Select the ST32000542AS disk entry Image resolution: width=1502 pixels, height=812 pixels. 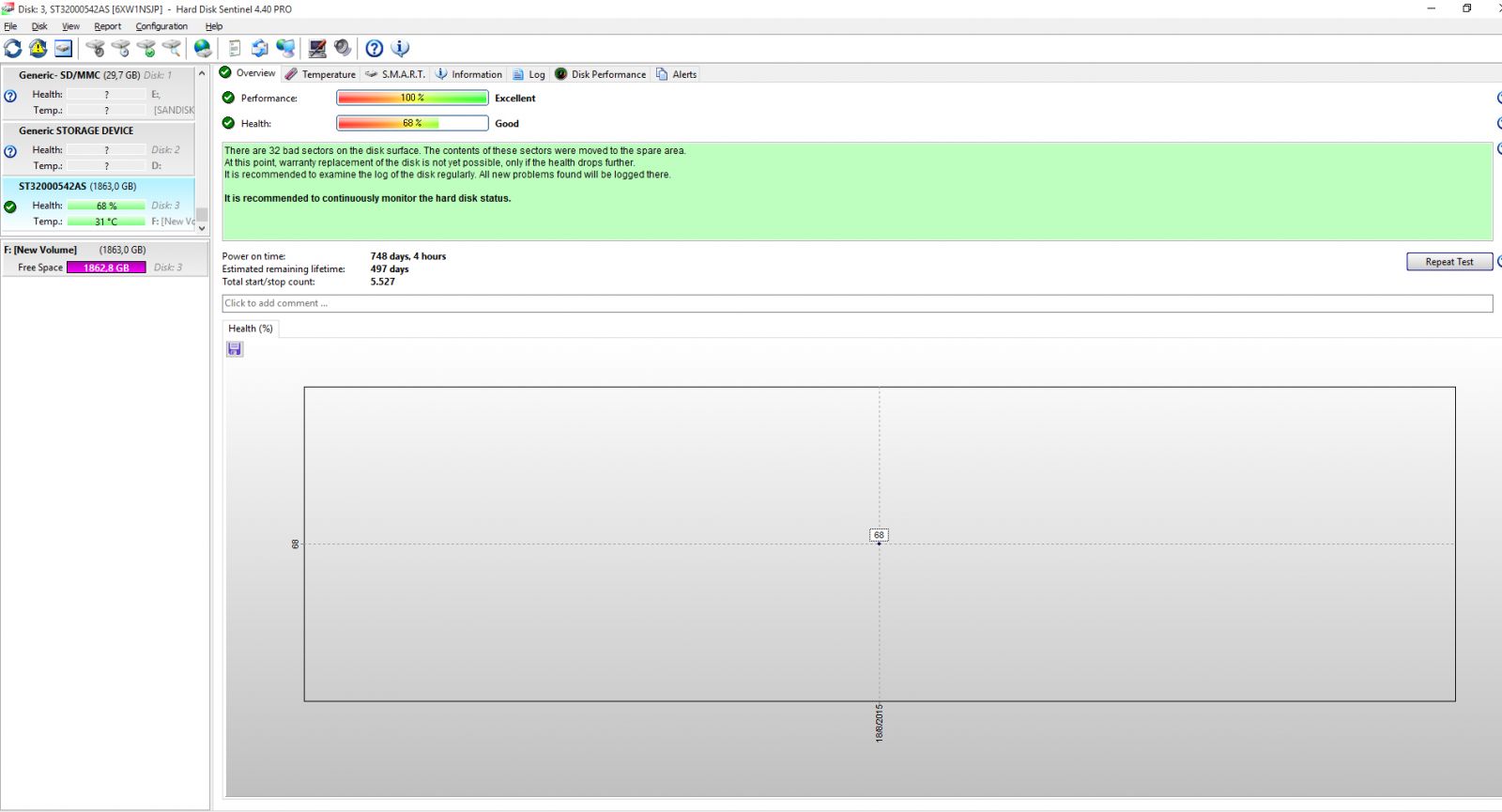pos(99,203)
